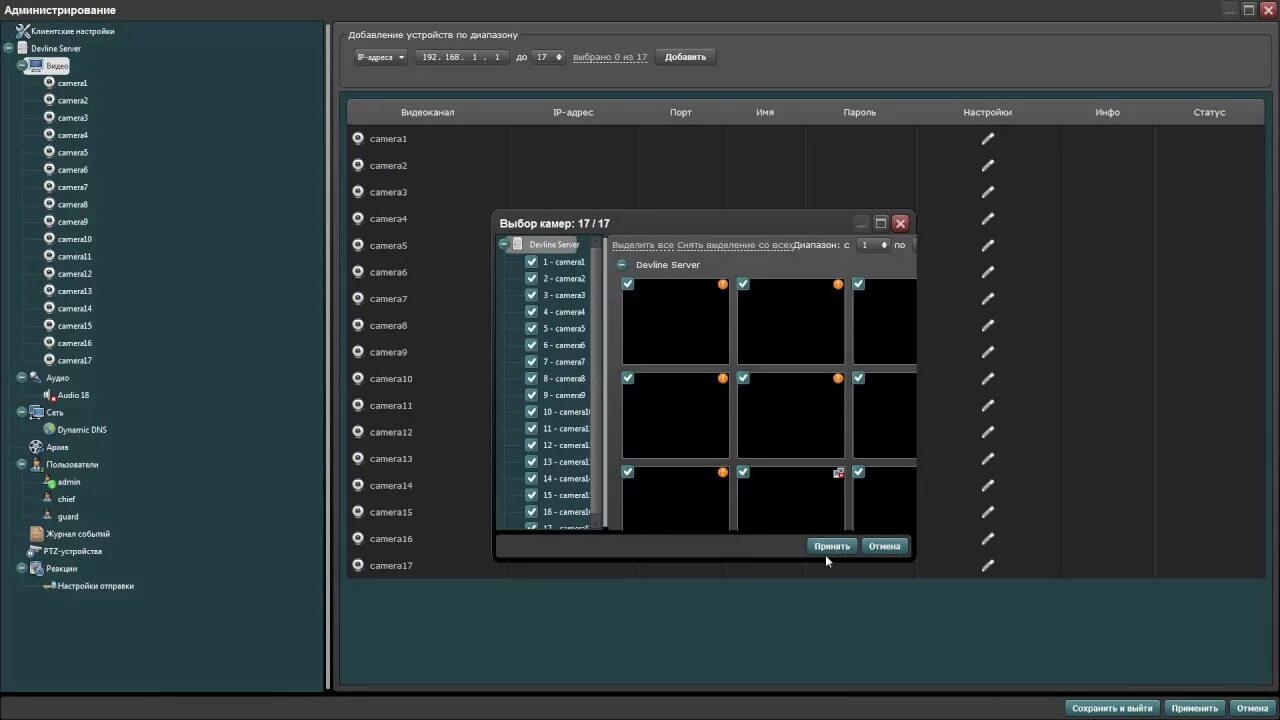Click camera icon in camera9 table row
The image size is (1280, 720).
pos(358,352)
